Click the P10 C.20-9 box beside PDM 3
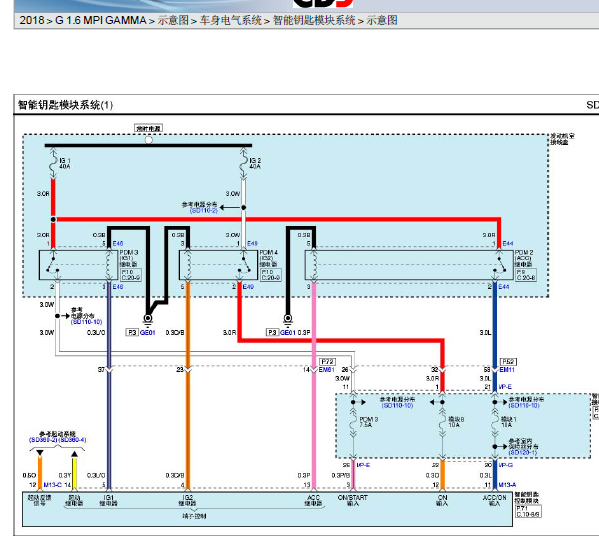The width and height of the screenshot is (599, 554). (131, 275)
